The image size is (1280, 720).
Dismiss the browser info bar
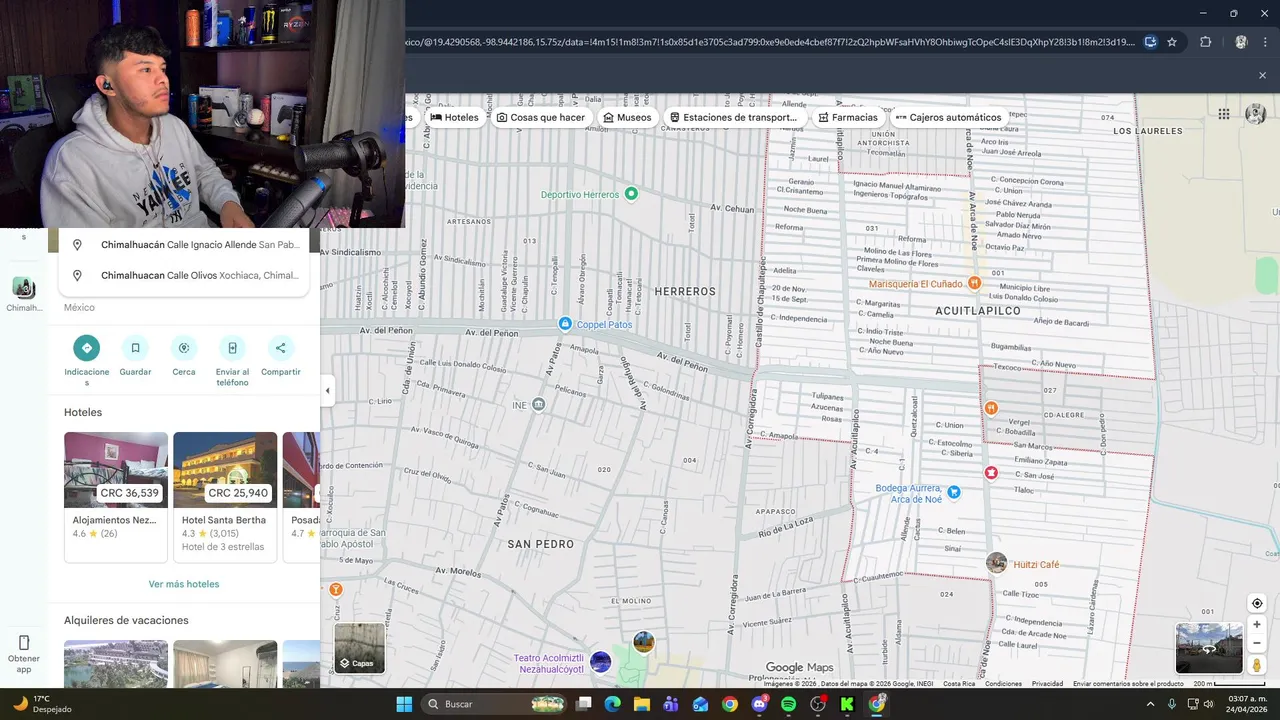1262,75
